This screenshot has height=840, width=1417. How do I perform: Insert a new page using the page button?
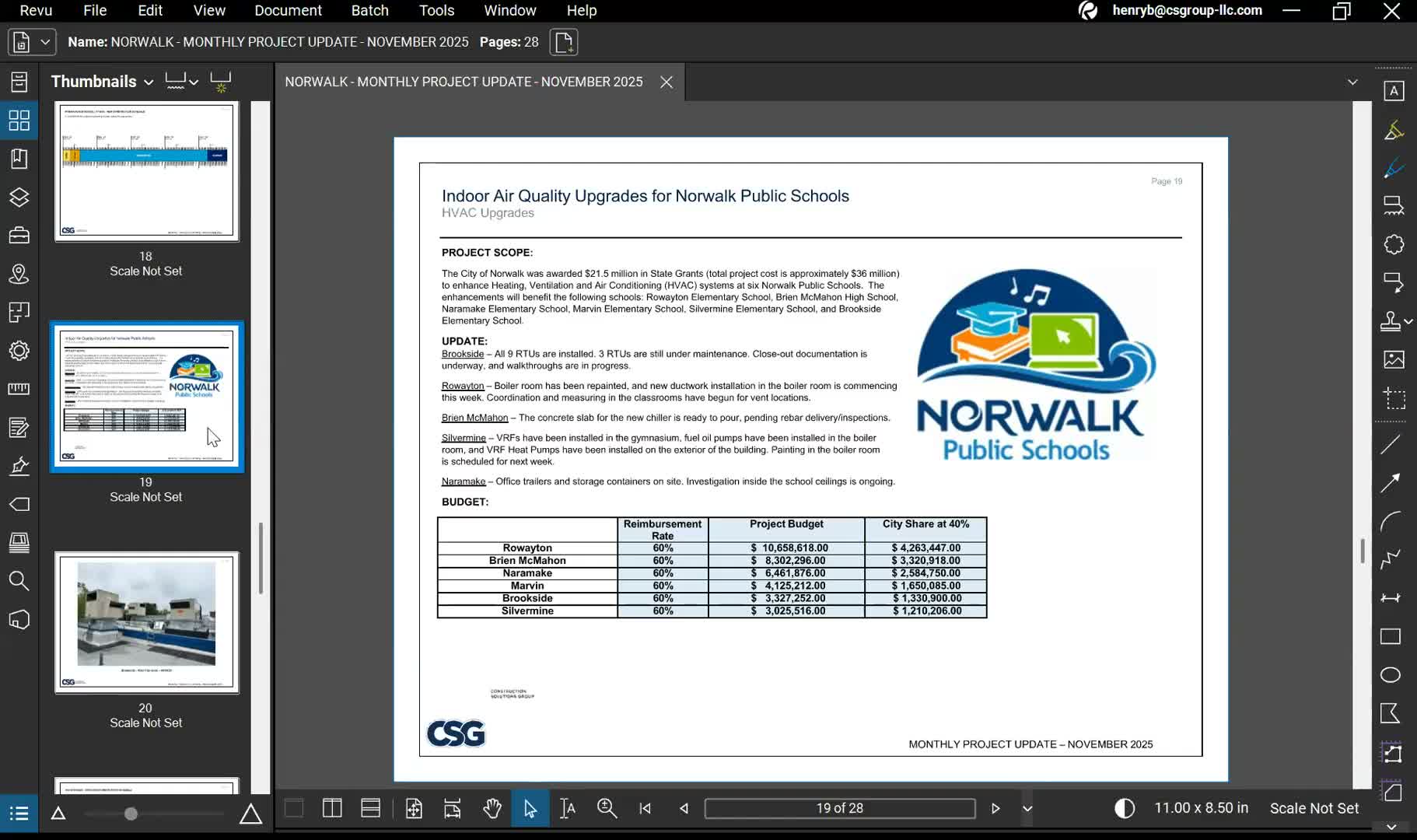tap(563, 42)
